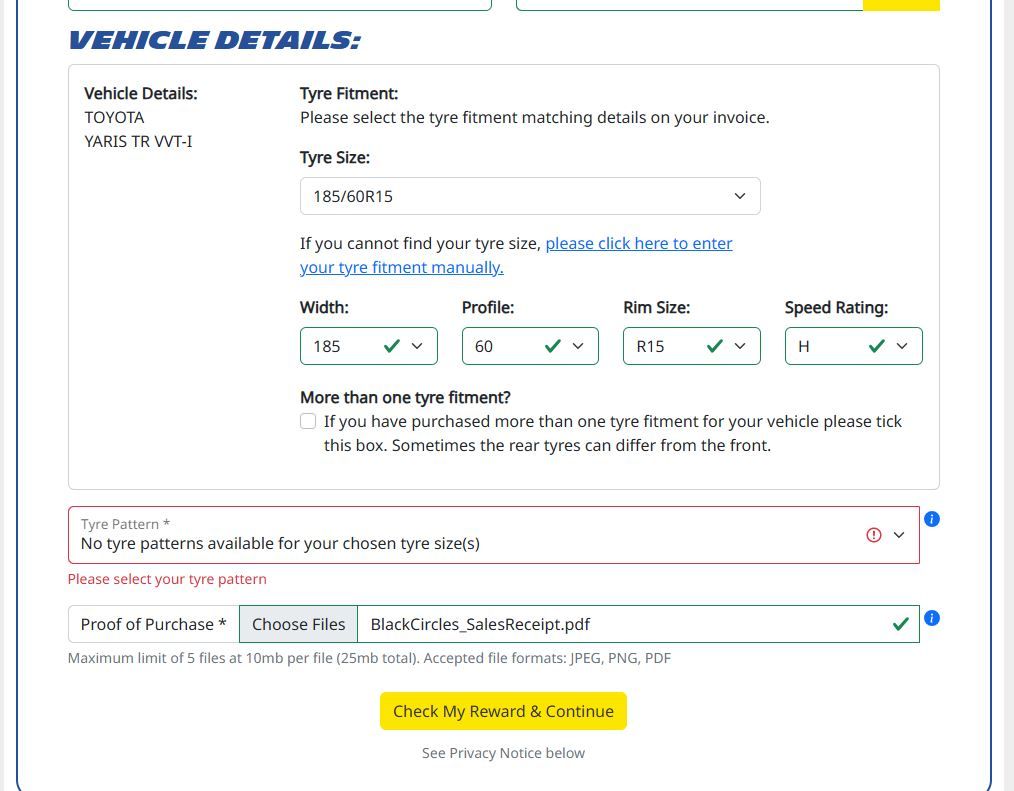The height and width of the screenshot is (791, 1014).
Task: Open the Speed Rating H dropdown
Action: [853, 346]
